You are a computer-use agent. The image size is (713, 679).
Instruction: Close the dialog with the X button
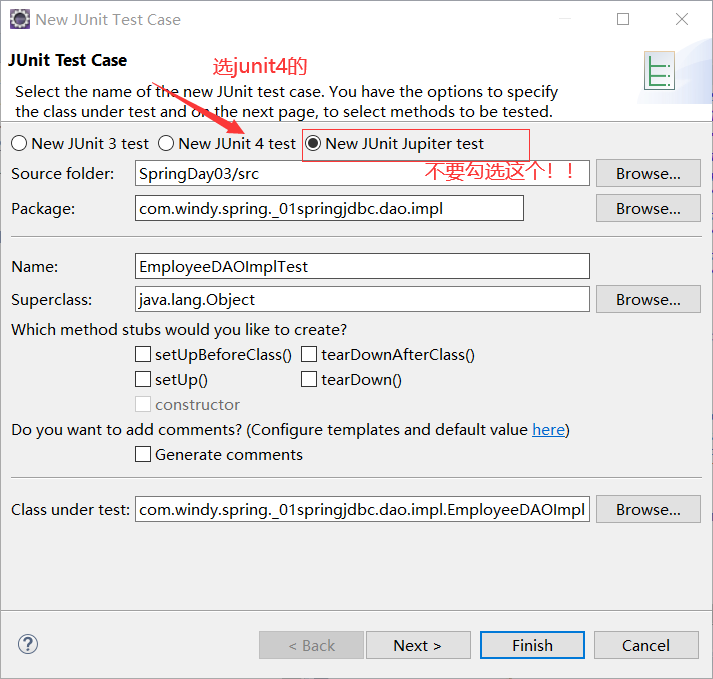coord(682,19)
